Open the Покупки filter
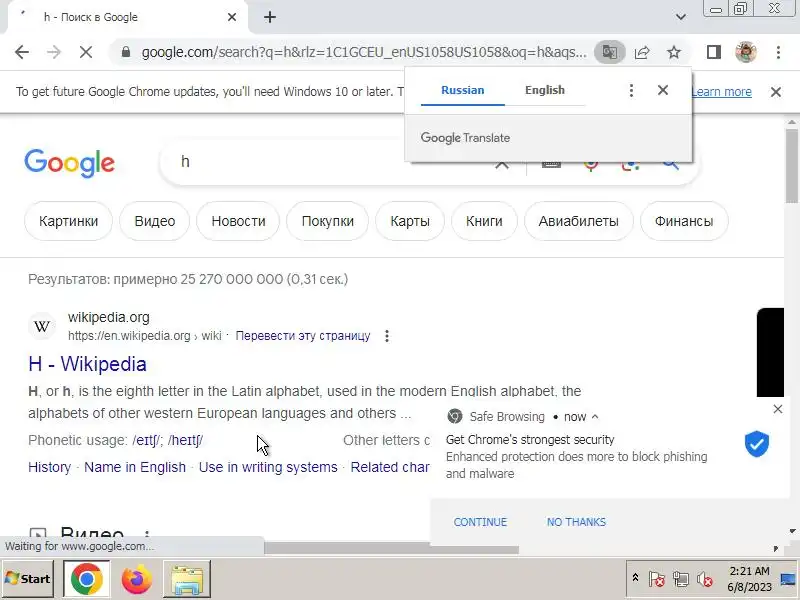800x600 pixels. [328, 221]
